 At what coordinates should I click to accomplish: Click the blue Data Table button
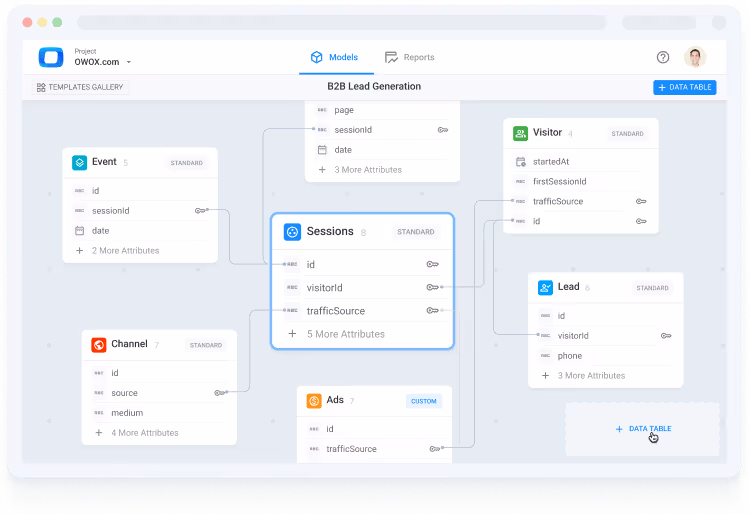tap(684, 87)
